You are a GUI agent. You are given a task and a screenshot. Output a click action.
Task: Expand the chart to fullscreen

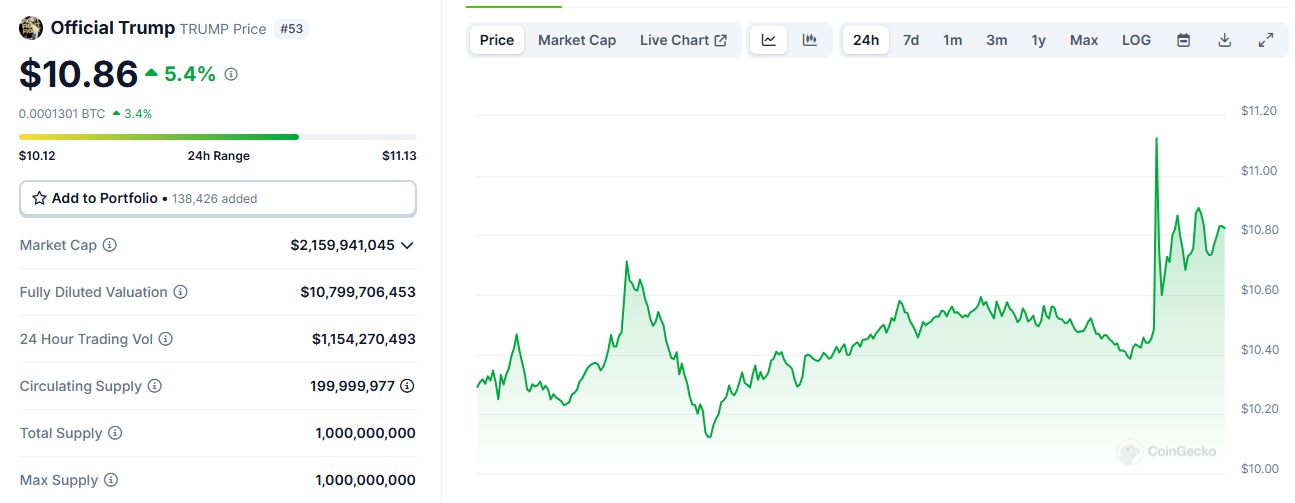[x=1266, y=40]
